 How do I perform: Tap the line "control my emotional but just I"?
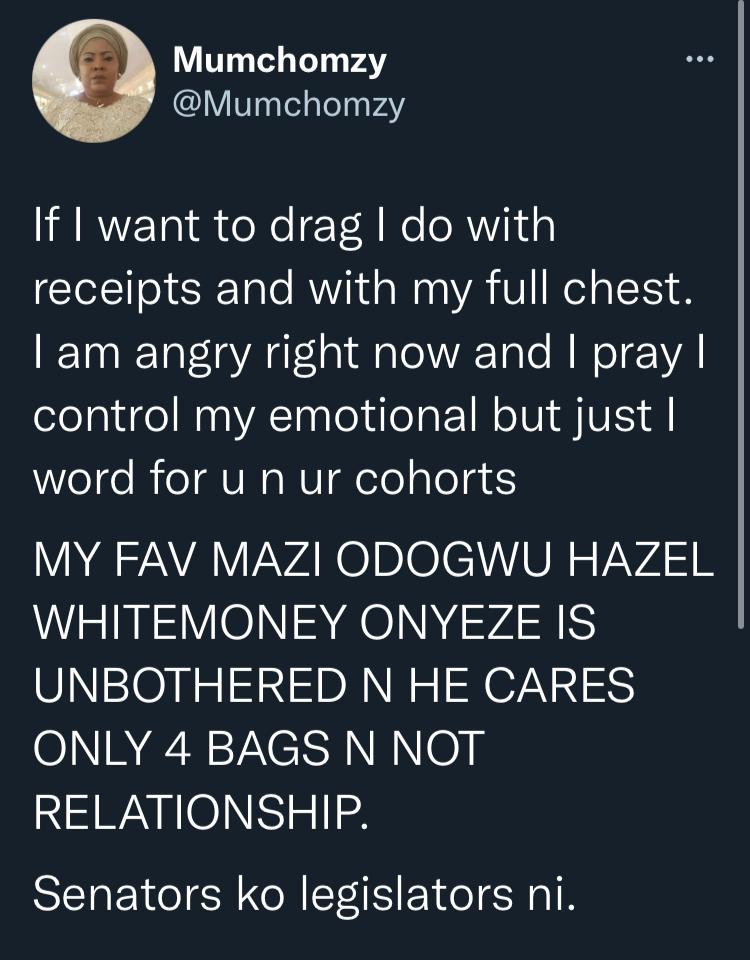coord(354,416)
